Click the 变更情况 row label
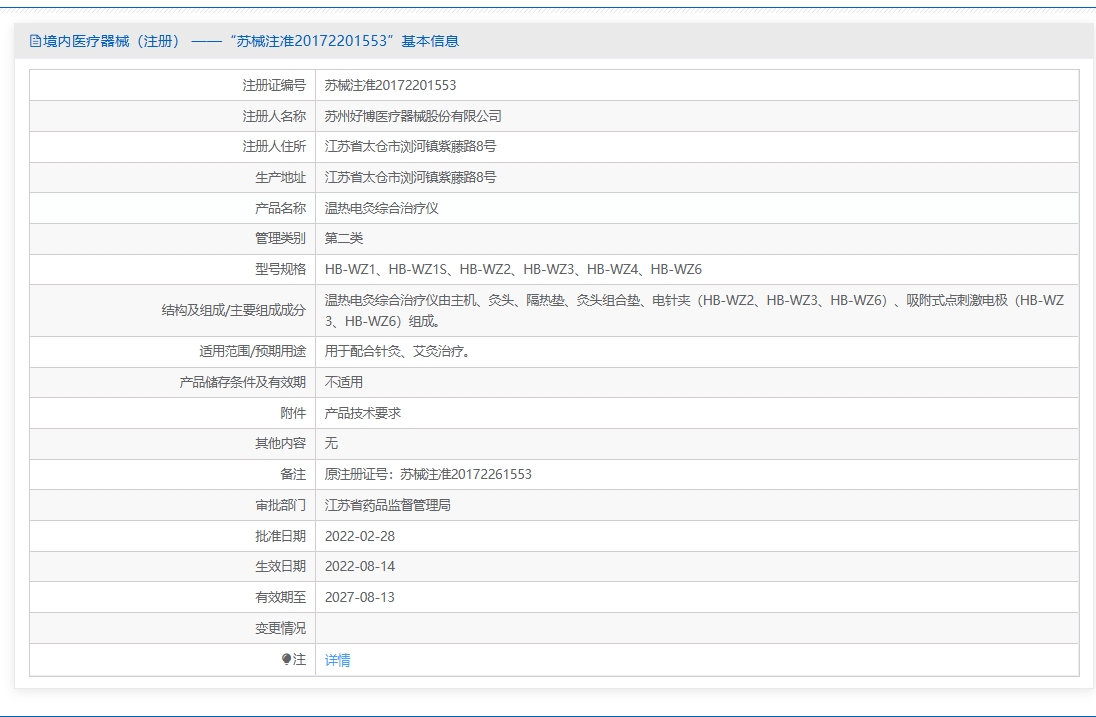1096x717 pixels. pyautogui.click(x=280, y=628)
